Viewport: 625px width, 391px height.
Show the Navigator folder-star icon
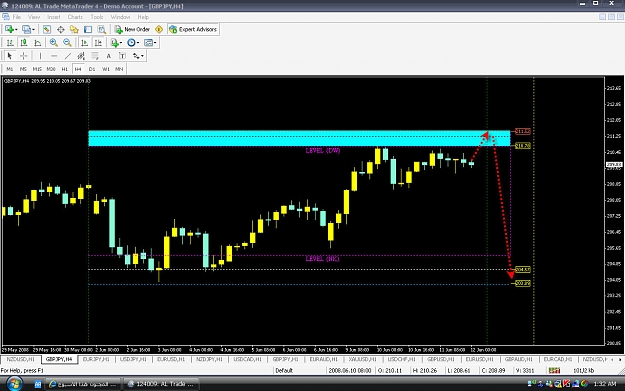[x=74, y=29]
